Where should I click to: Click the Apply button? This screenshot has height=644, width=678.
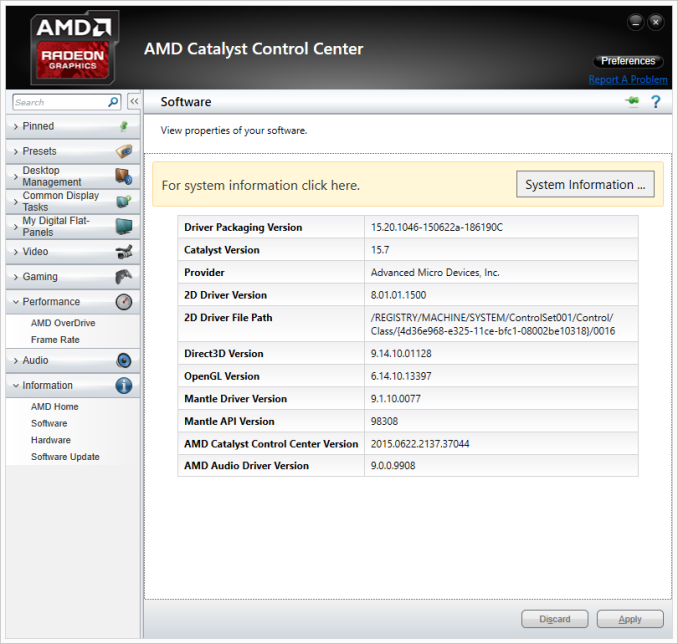630,619
